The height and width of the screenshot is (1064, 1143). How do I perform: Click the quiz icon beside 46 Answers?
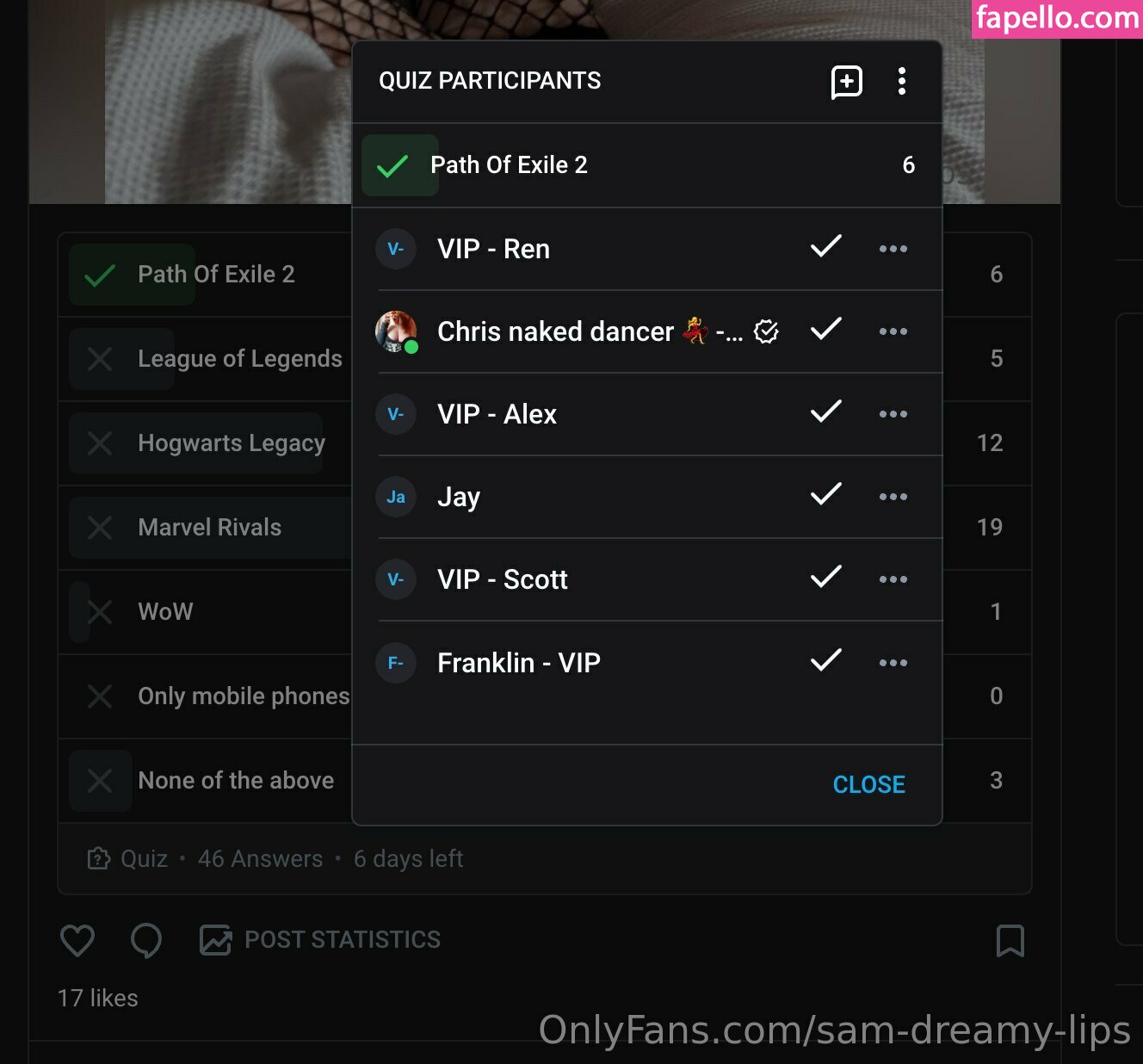99,858
